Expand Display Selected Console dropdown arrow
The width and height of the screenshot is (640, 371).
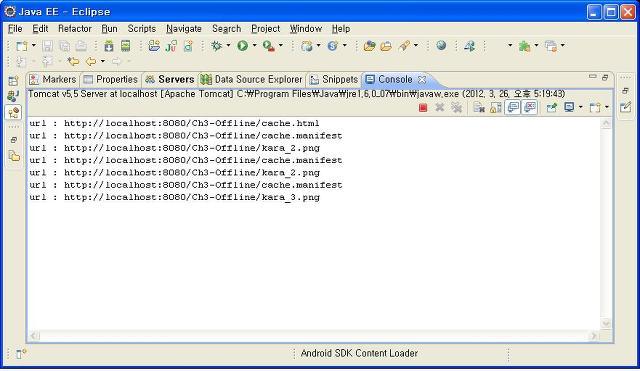point(581,107)
